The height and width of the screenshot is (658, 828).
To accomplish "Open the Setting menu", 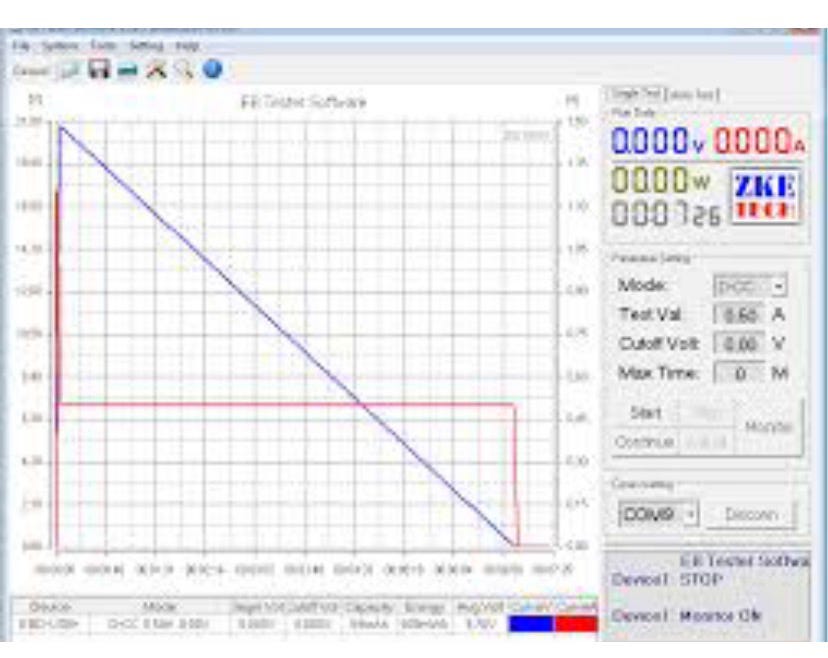I will 146,46.
